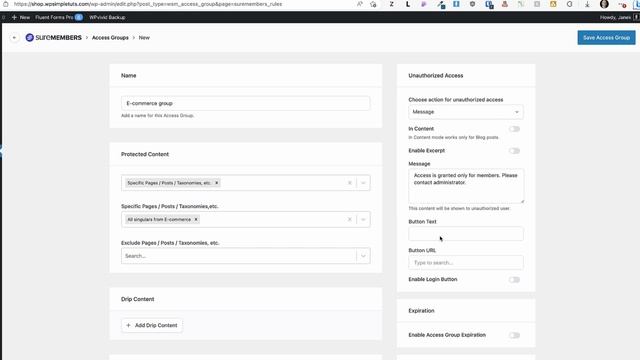Click the yellow extension icon in the browser toolbar
Screen dimensions: 640x360
click(553, 4)
